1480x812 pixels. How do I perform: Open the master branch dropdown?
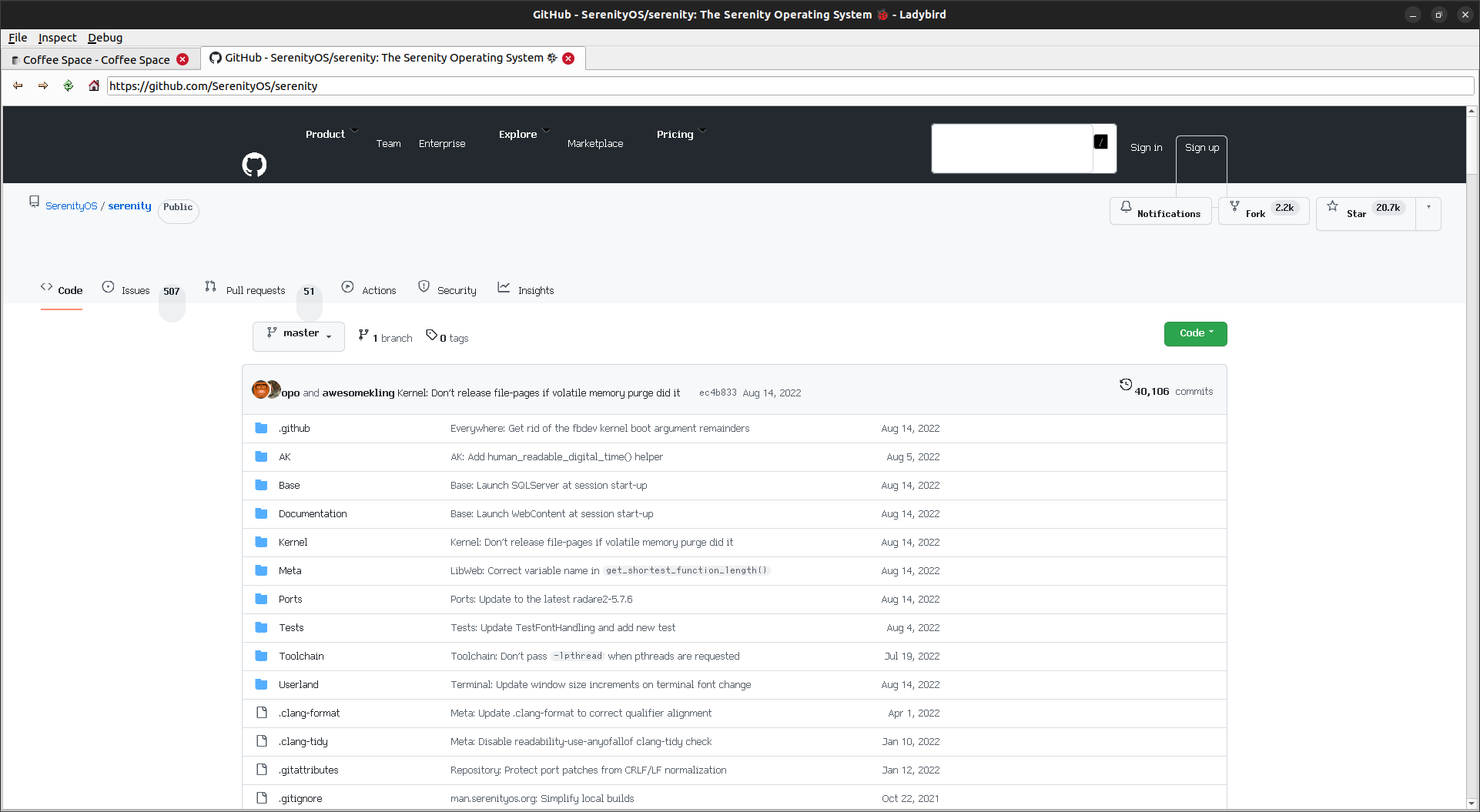coord(299,336)
